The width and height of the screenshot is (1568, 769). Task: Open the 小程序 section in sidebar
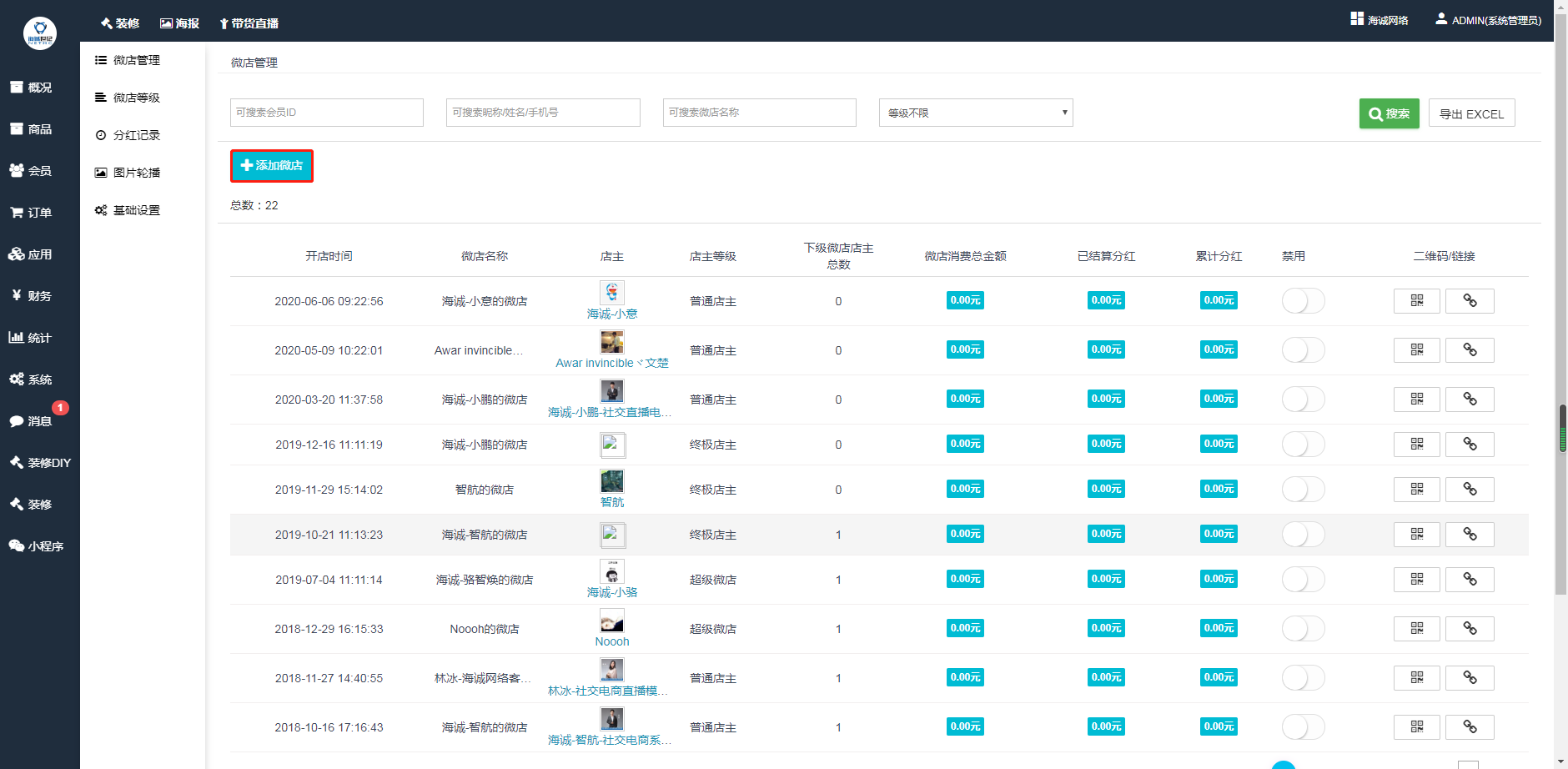38,546
